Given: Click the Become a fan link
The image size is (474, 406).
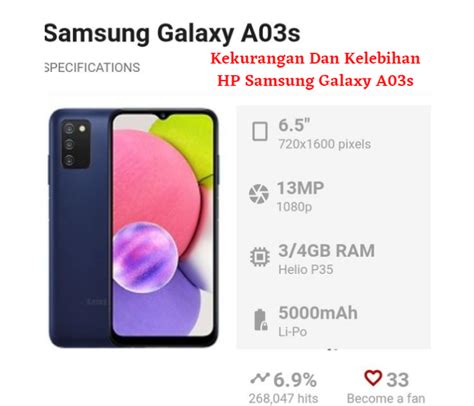Looking at the screenshot, I should [386, 398].
